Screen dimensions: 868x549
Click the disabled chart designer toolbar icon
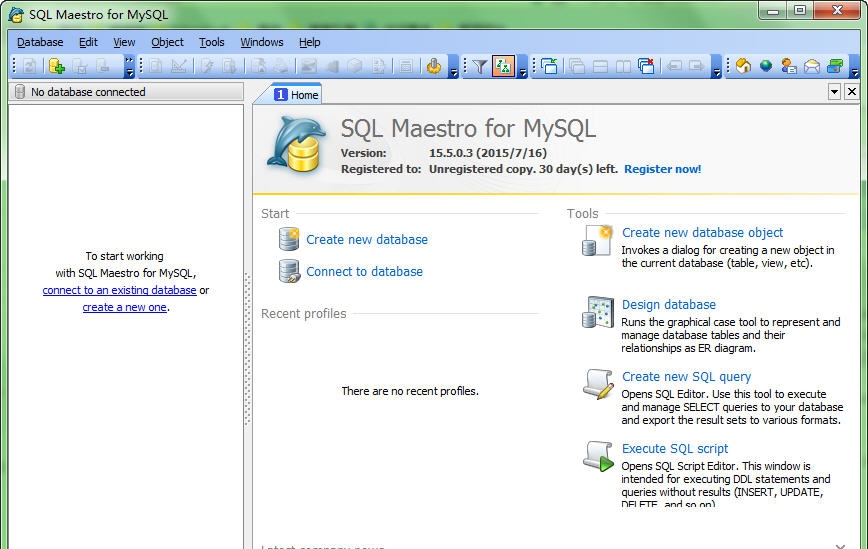(x=179, y=66)
